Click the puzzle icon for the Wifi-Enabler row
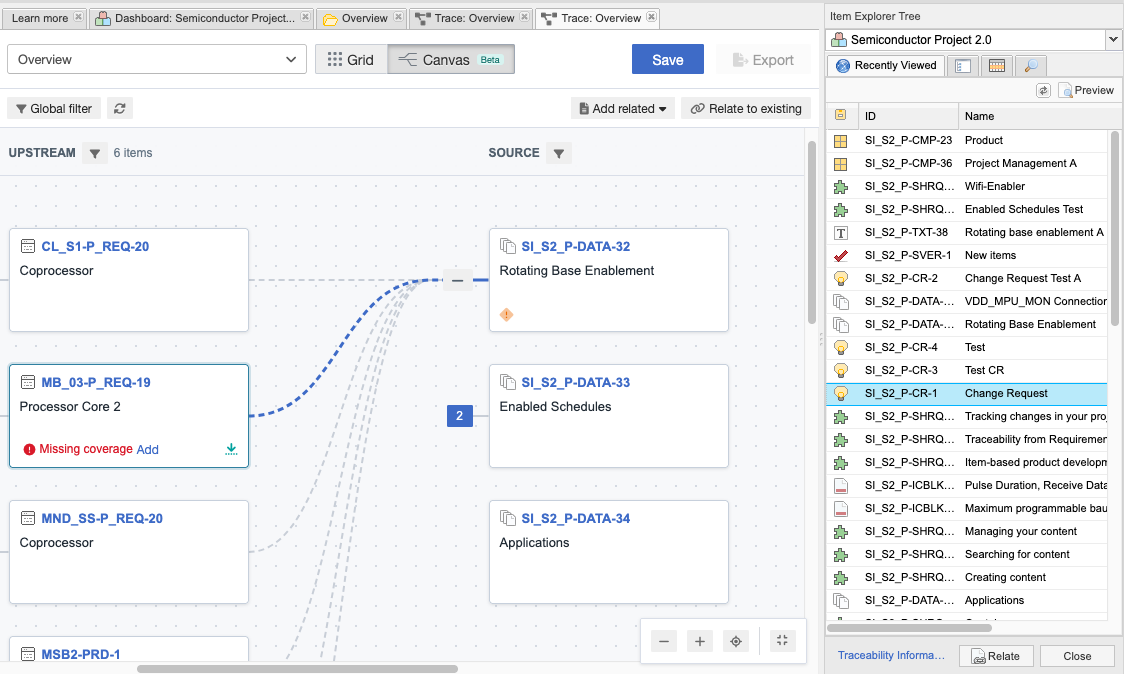The height and width of the screenshot is (674, 1124). coord(841,187)
